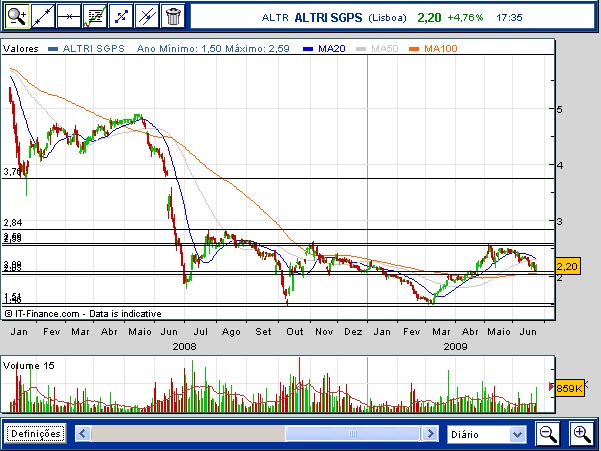This screenshot has height=451, width=601.
Task: Click the 17:35 time stamp
Action: (x=509, y=18)
